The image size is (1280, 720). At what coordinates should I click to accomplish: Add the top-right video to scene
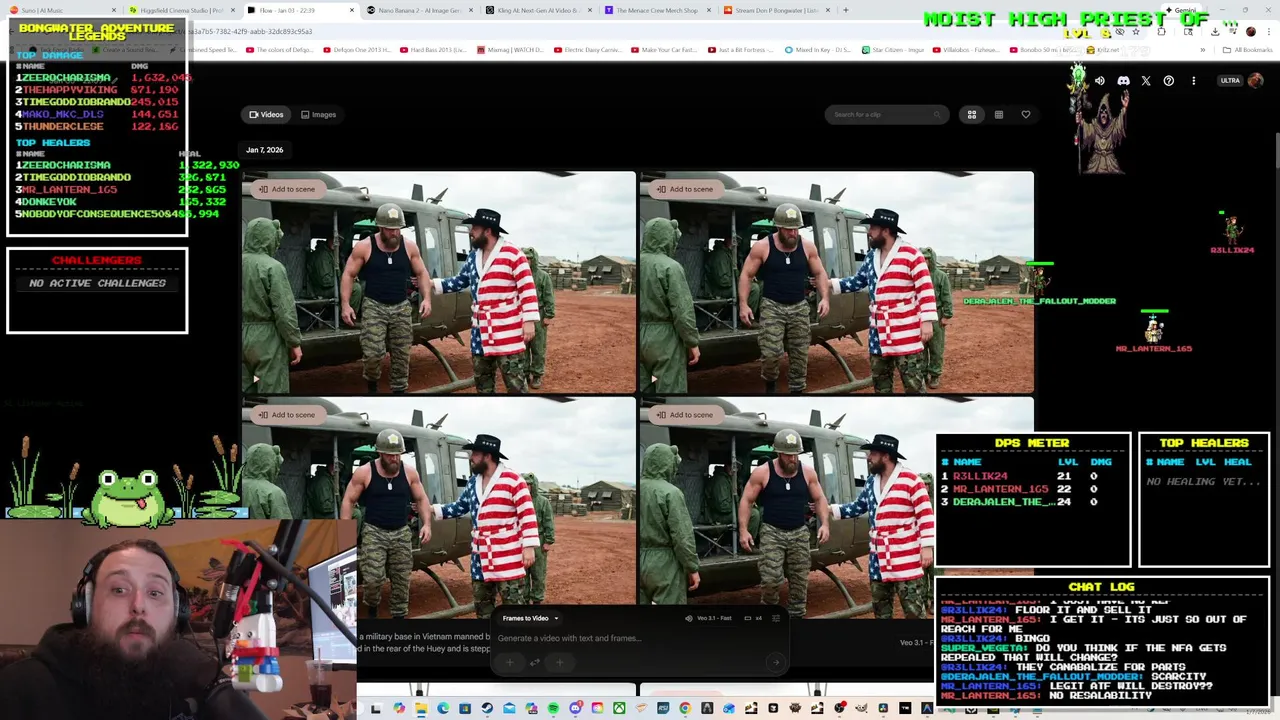(685, 189)
